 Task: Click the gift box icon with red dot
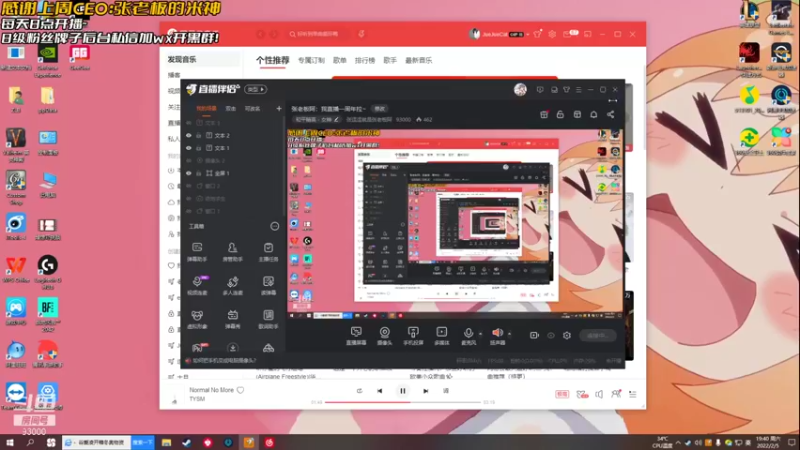[544, 114]
